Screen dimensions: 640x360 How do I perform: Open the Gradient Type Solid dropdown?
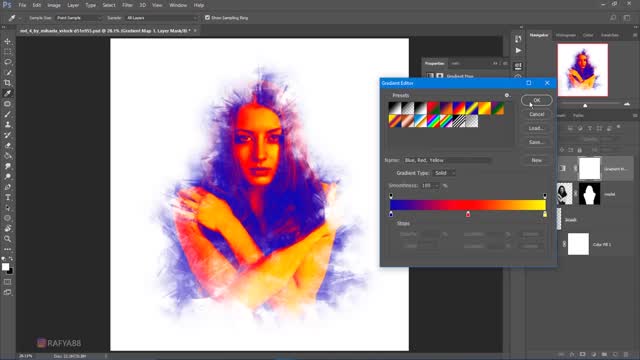444,173
